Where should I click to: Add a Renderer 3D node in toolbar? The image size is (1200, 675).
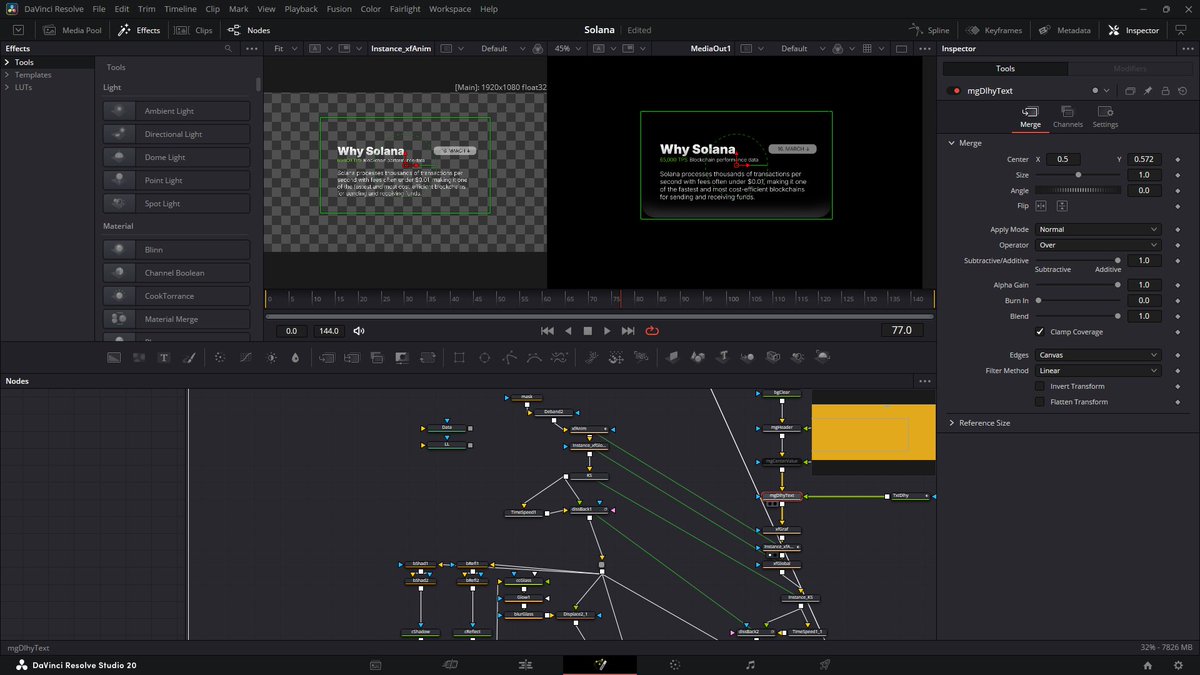coord(822,357)
